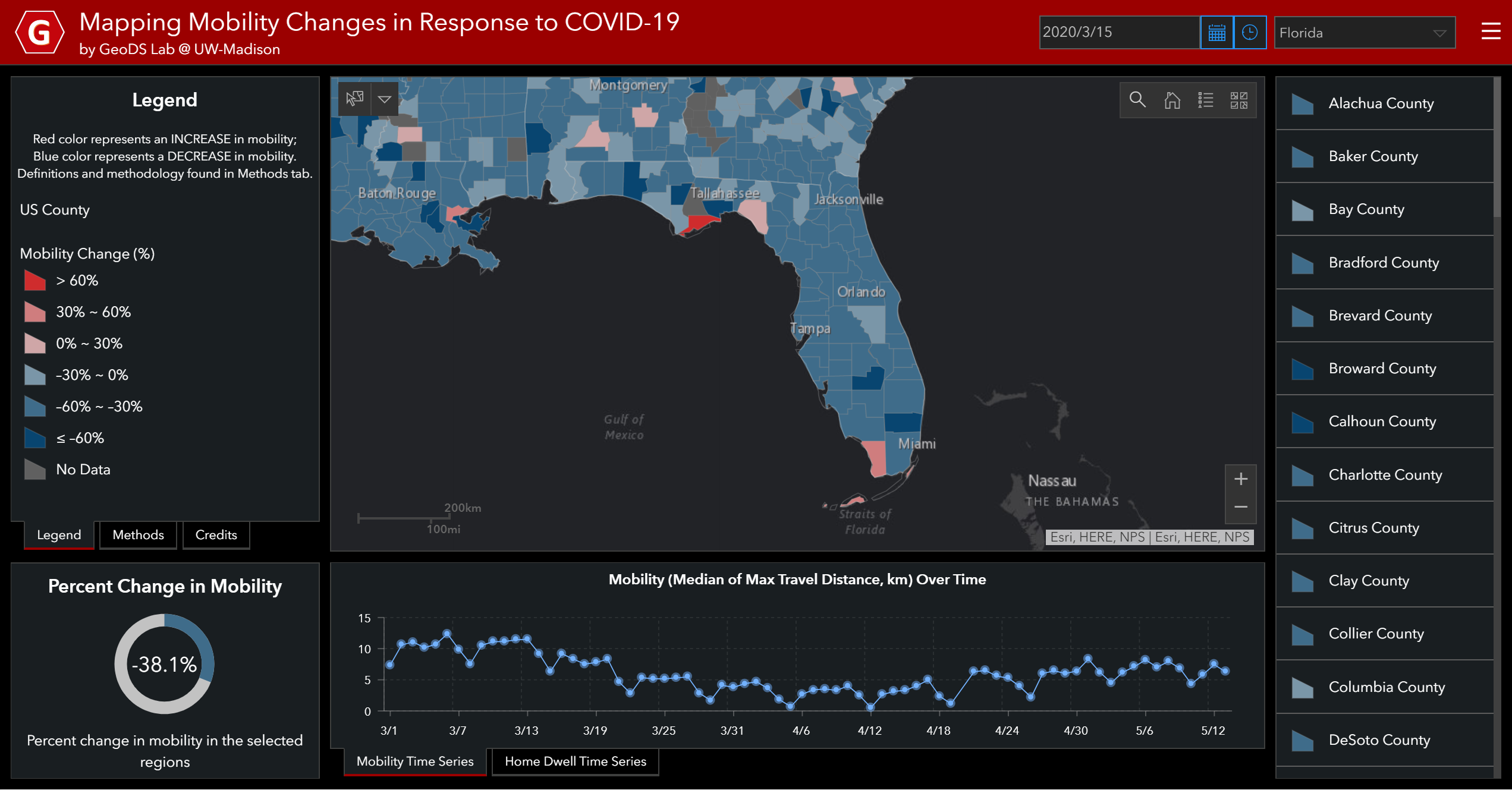1512x790 pixels.
Task: Click the -60% ~ -30% legend swatch
Action: (x=35, y=406)
